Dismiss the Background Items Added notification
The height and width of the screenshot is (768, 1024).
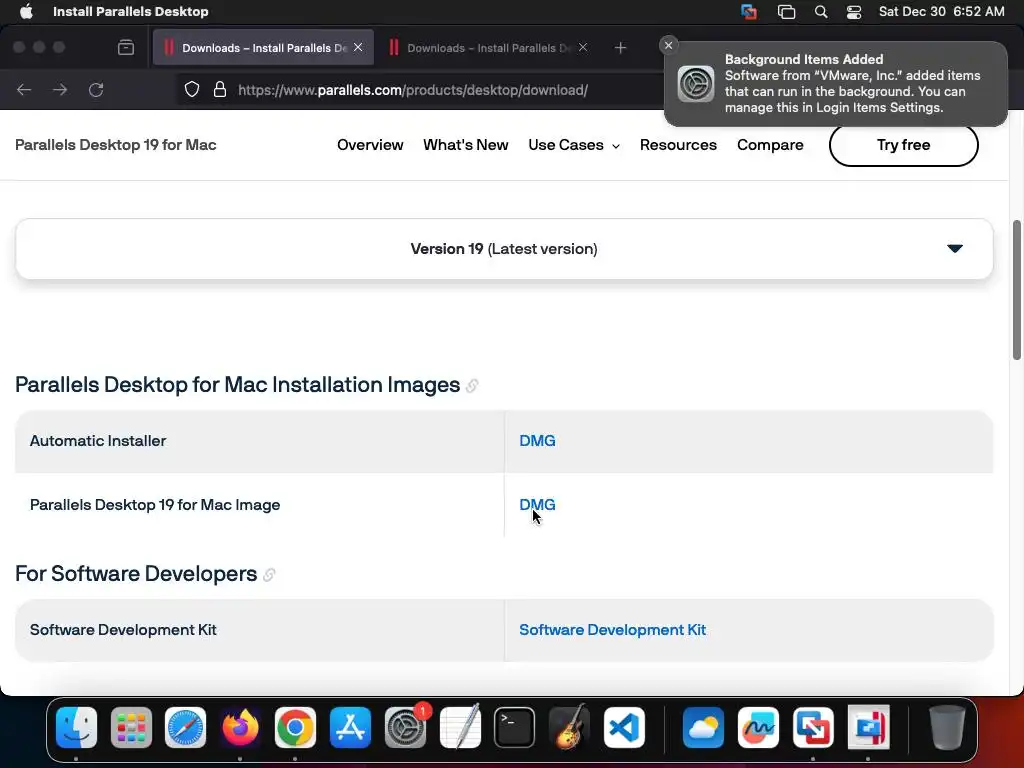click(x=668, y=45)
